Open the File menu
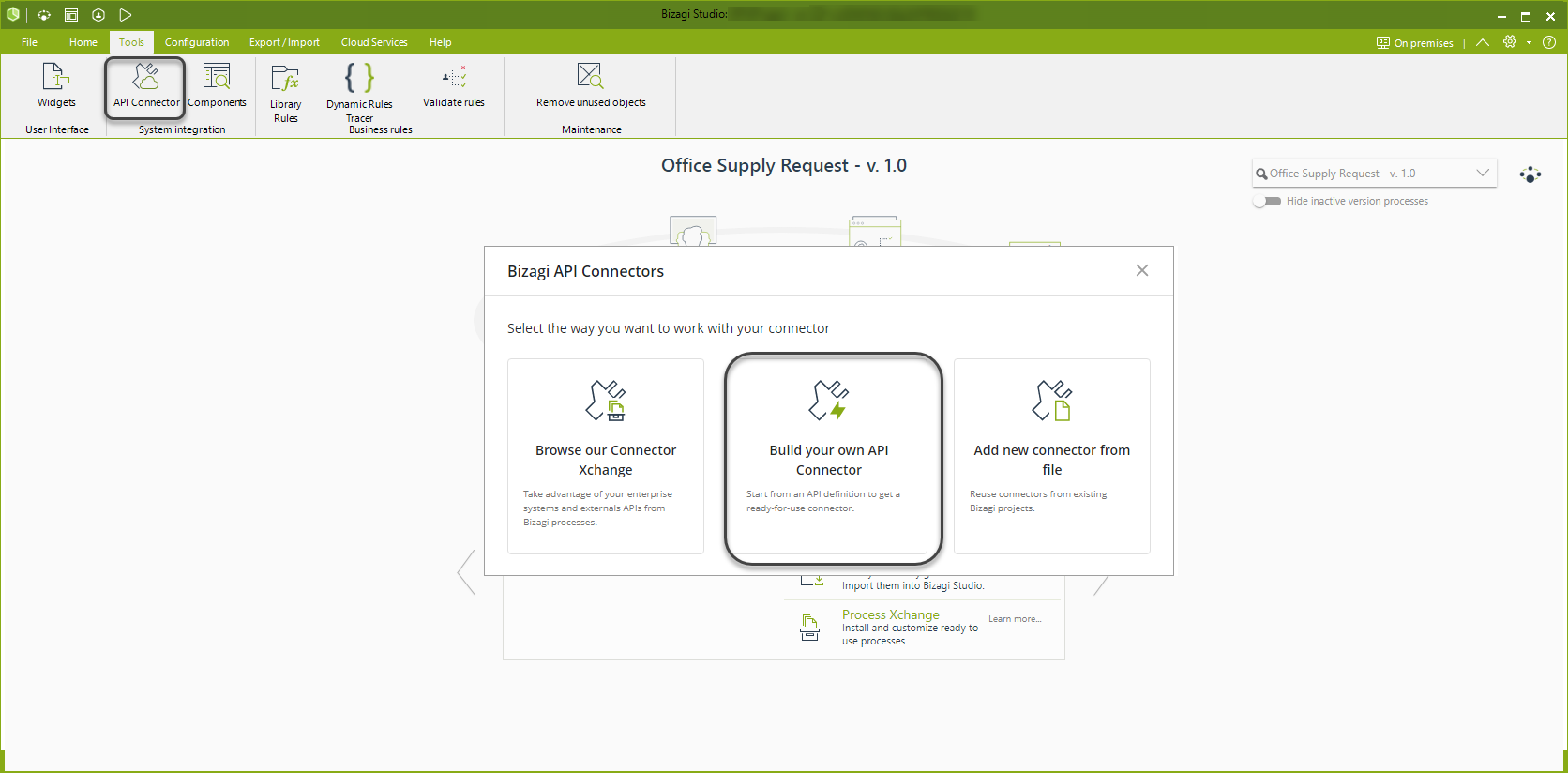Image resolution: width=1568 pixels, height=773 pixels. coord(30,42)
